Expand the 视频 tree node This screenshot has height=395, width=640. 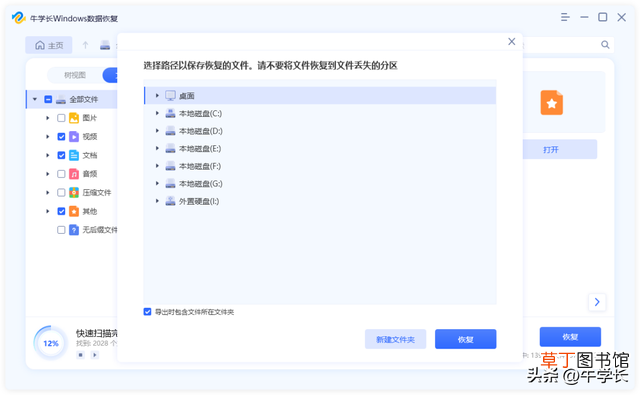click(x=47, y=136)
